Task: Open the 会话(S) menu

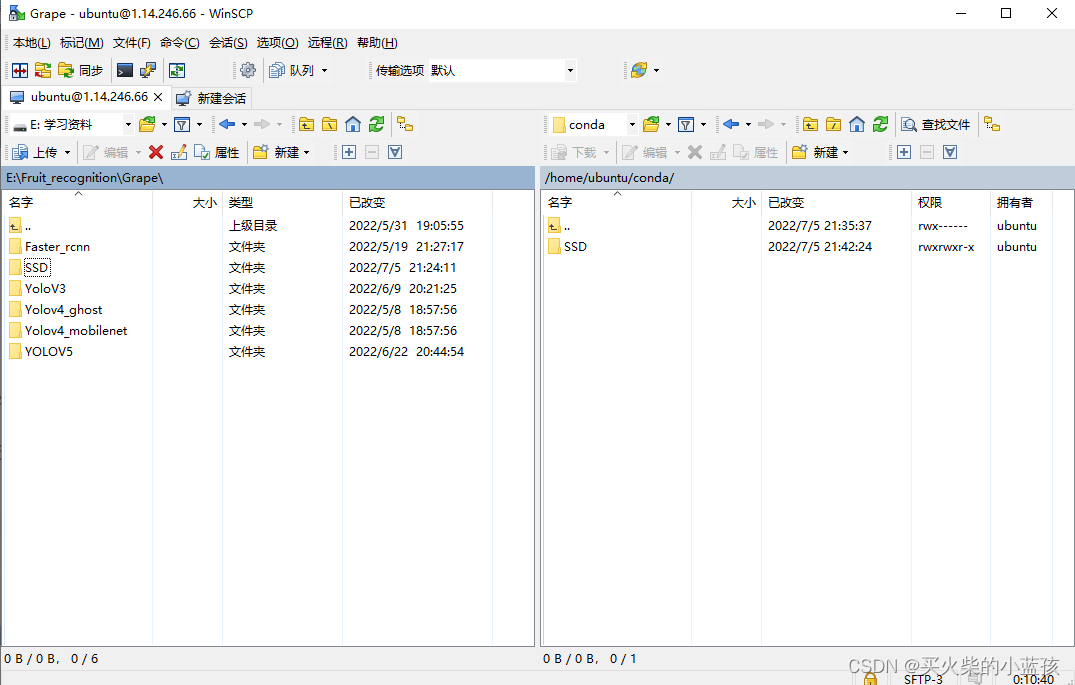Action: click(x=228, y=43)
